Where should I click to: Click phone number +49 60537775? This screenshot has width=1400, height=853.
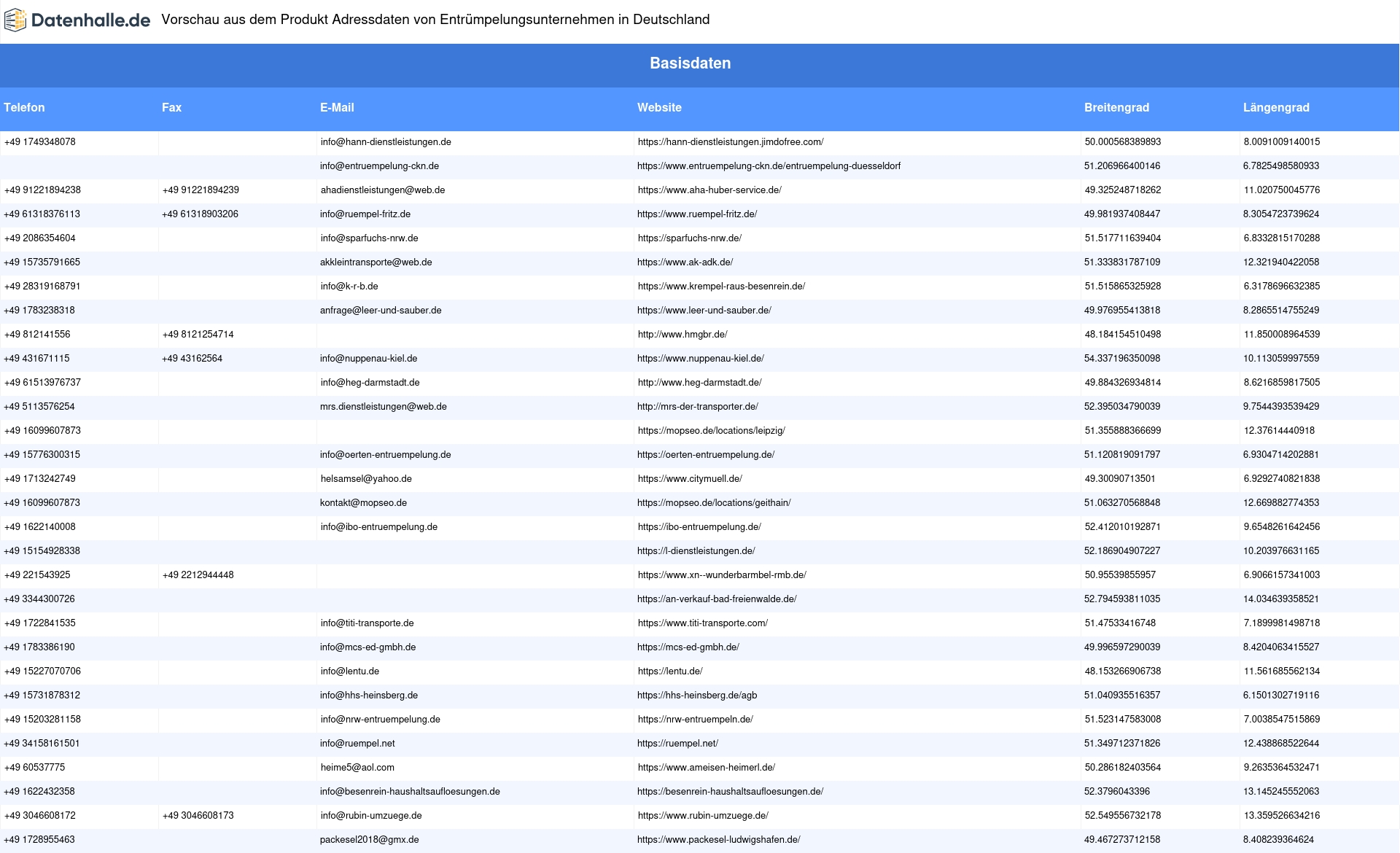[x=34, y=768]
